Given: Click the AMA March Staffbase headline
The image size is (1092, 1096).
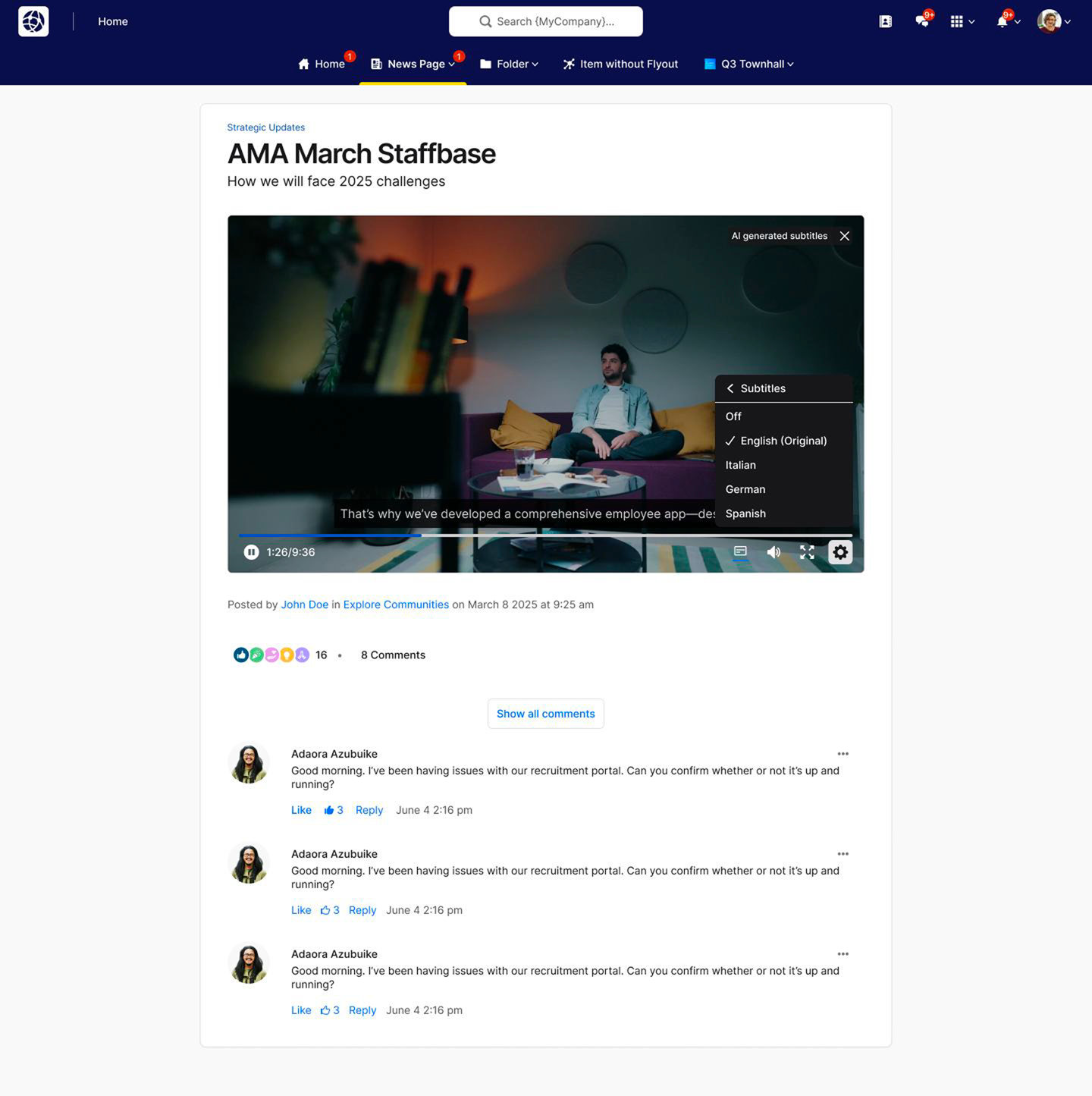Looking at the screenshot, I should click(x=362, y=154).
